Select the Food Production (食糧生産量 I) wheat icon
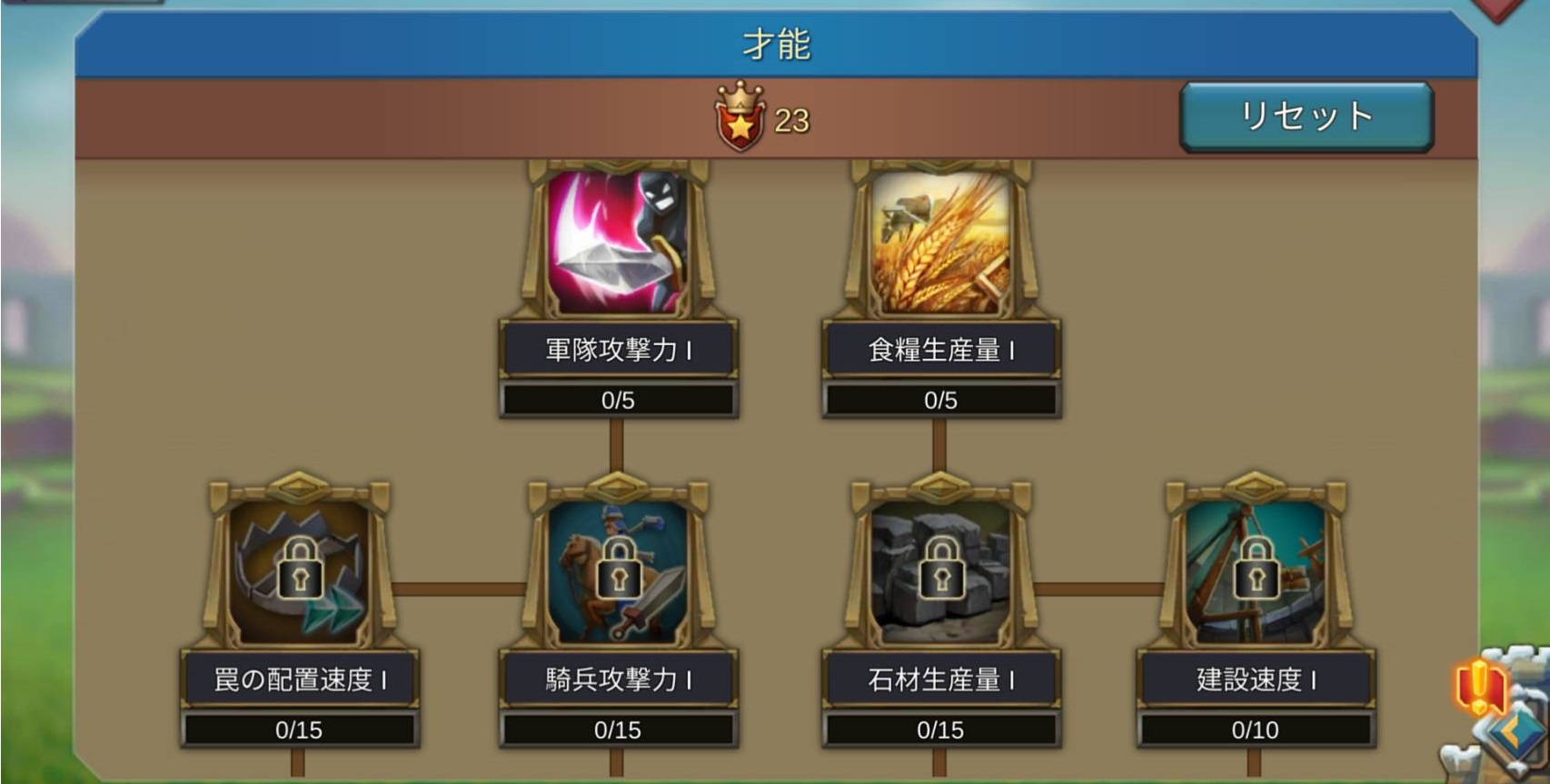The width and height of the screenshot is (1550, 784). click(x=940, y=242)
